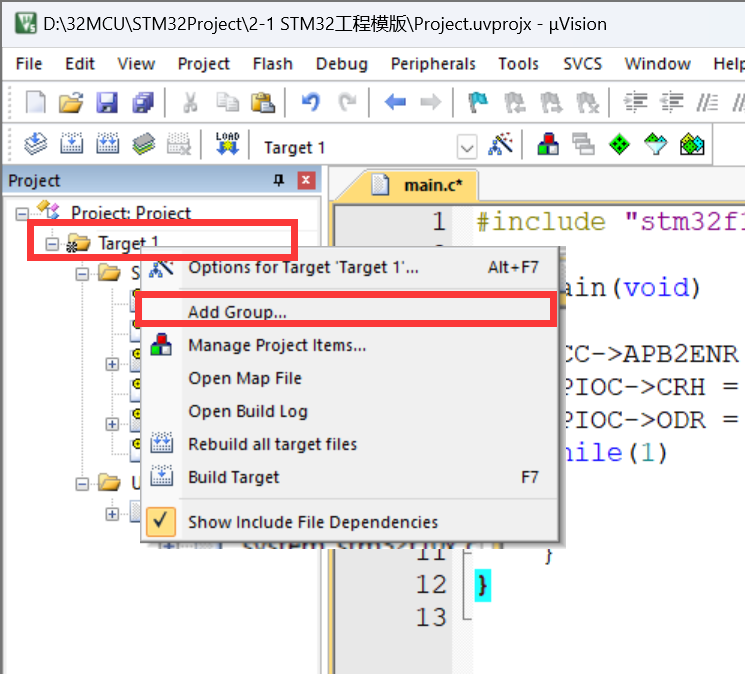Collapse the Project: Project root node
This screenshot has height=674, width=745.
(x=22, y=214)
